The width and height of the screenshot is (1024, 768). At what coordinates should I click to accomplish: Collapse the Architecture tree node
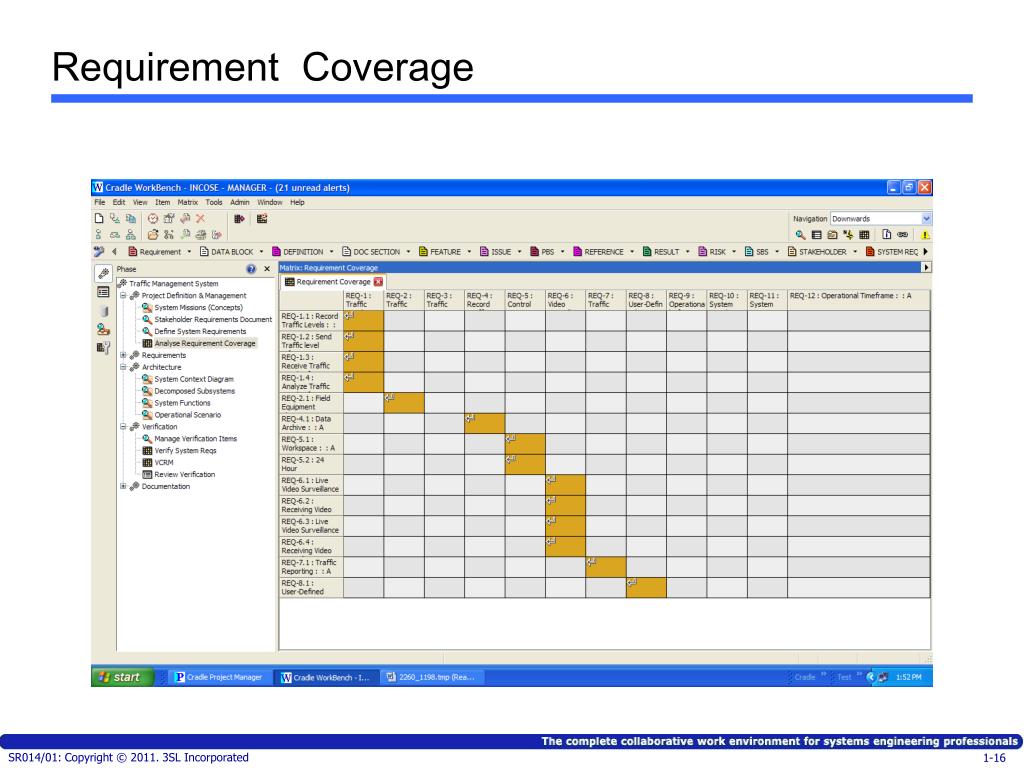click(123, 367)
